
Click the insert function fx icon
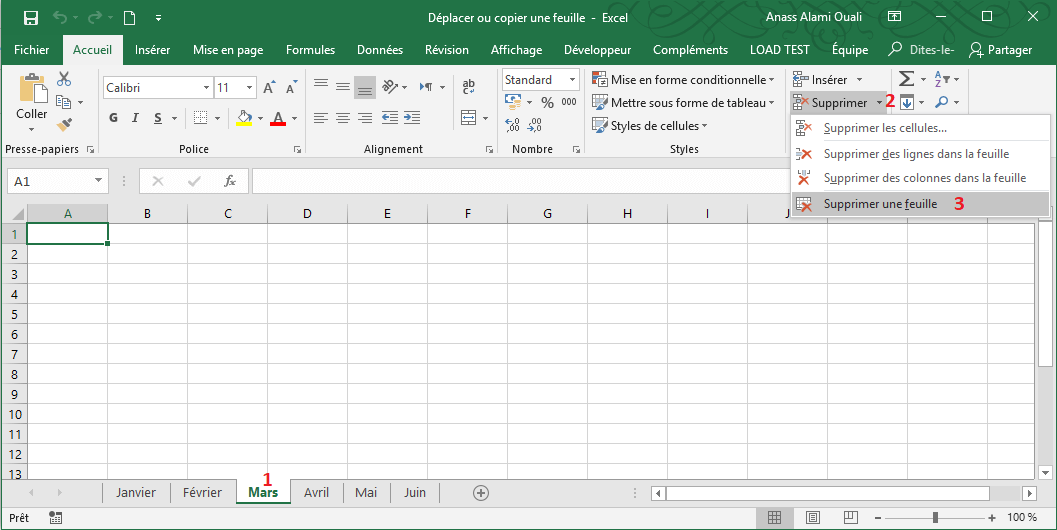230,181
